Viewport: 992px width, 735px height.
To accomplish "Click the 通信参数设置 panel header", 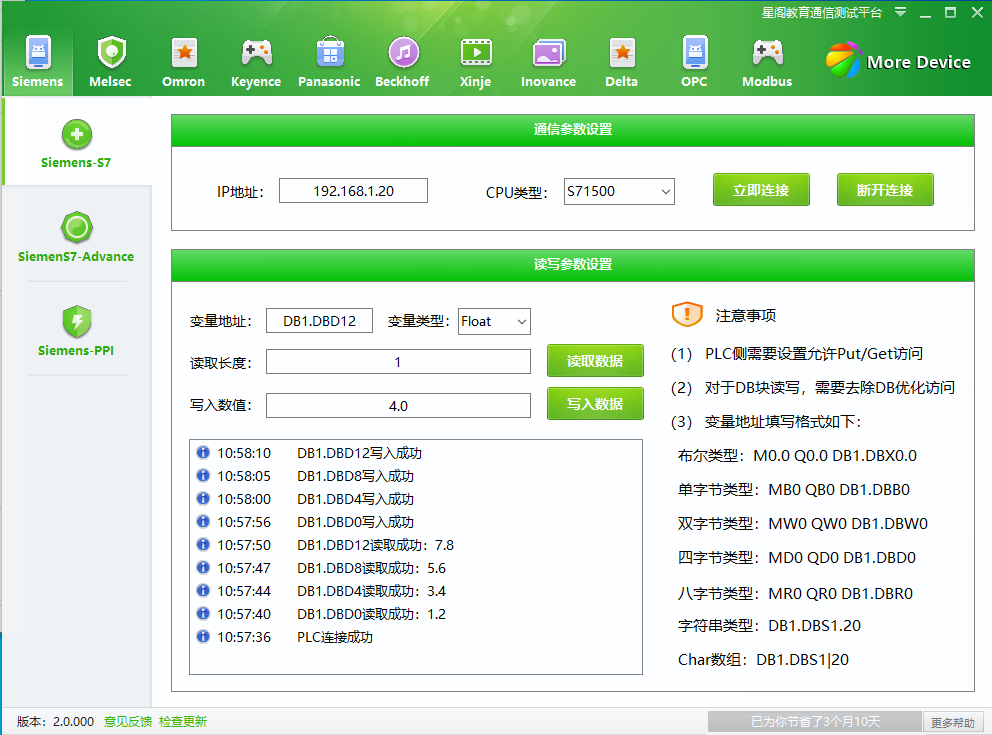I will click(573, 130).
